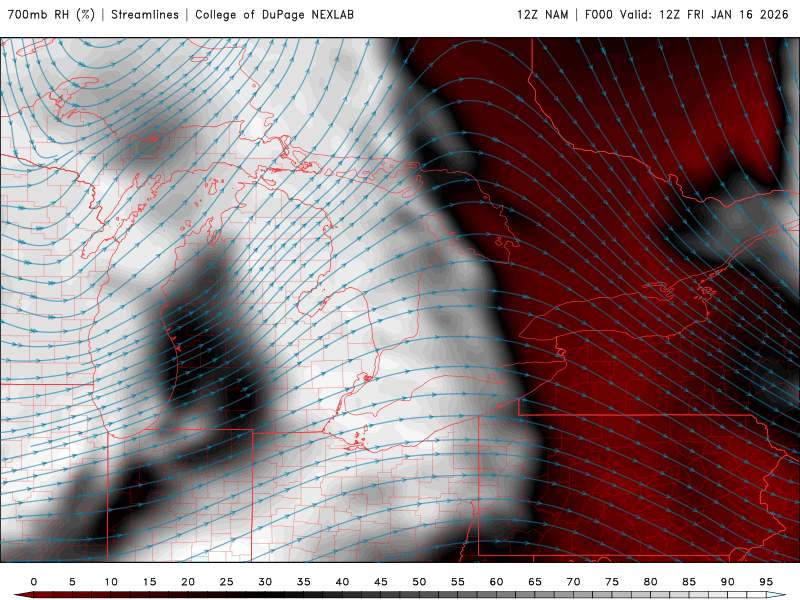Click the '90' legend value
800x600 pixels.
(x=728, y=582)
